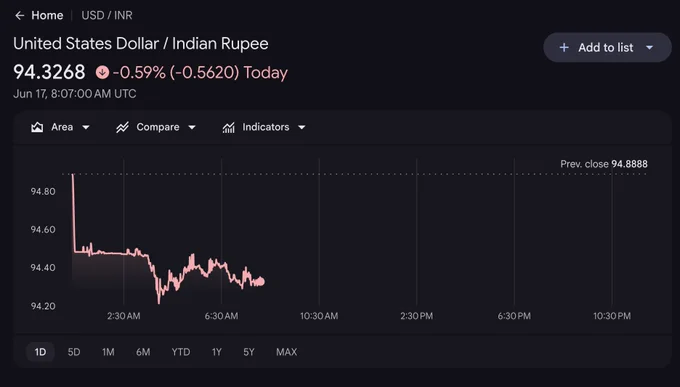
Task: Choose the 6M time range
Action: point(143,352)
